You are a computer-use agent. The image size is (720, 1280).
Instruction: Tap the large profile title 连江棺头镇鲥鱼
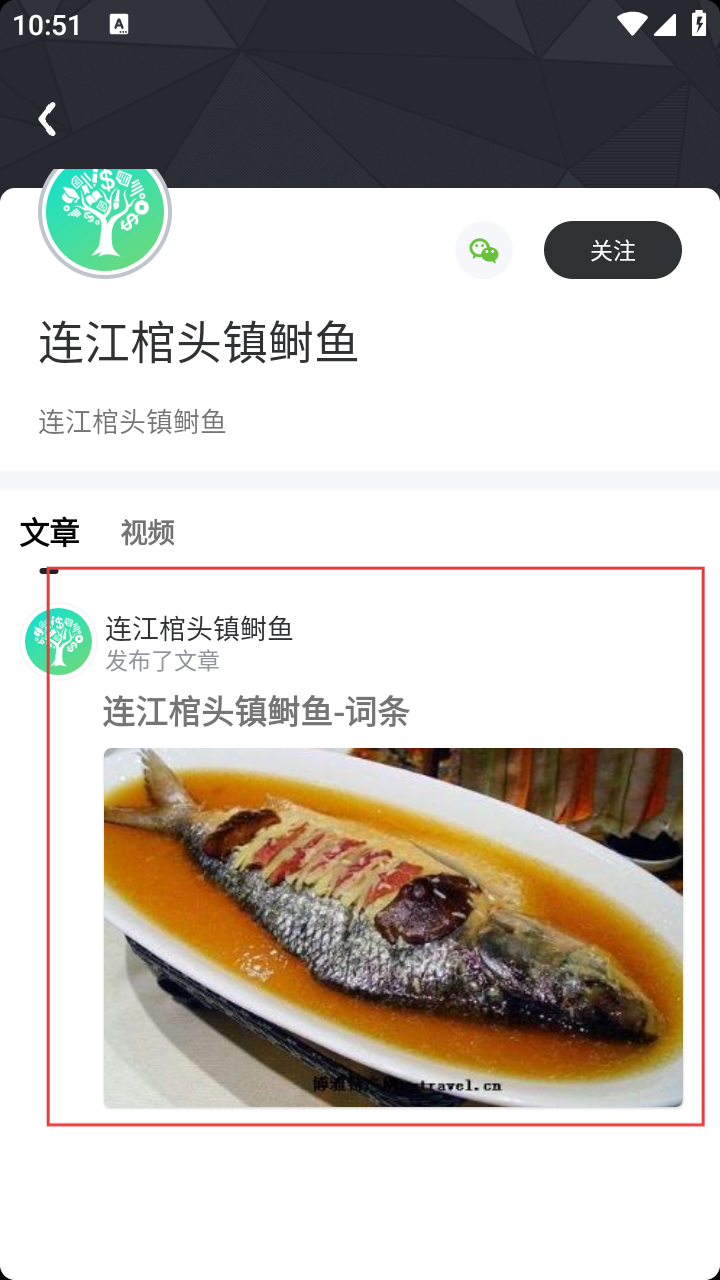pyautogui.click(x=198, y=343)
